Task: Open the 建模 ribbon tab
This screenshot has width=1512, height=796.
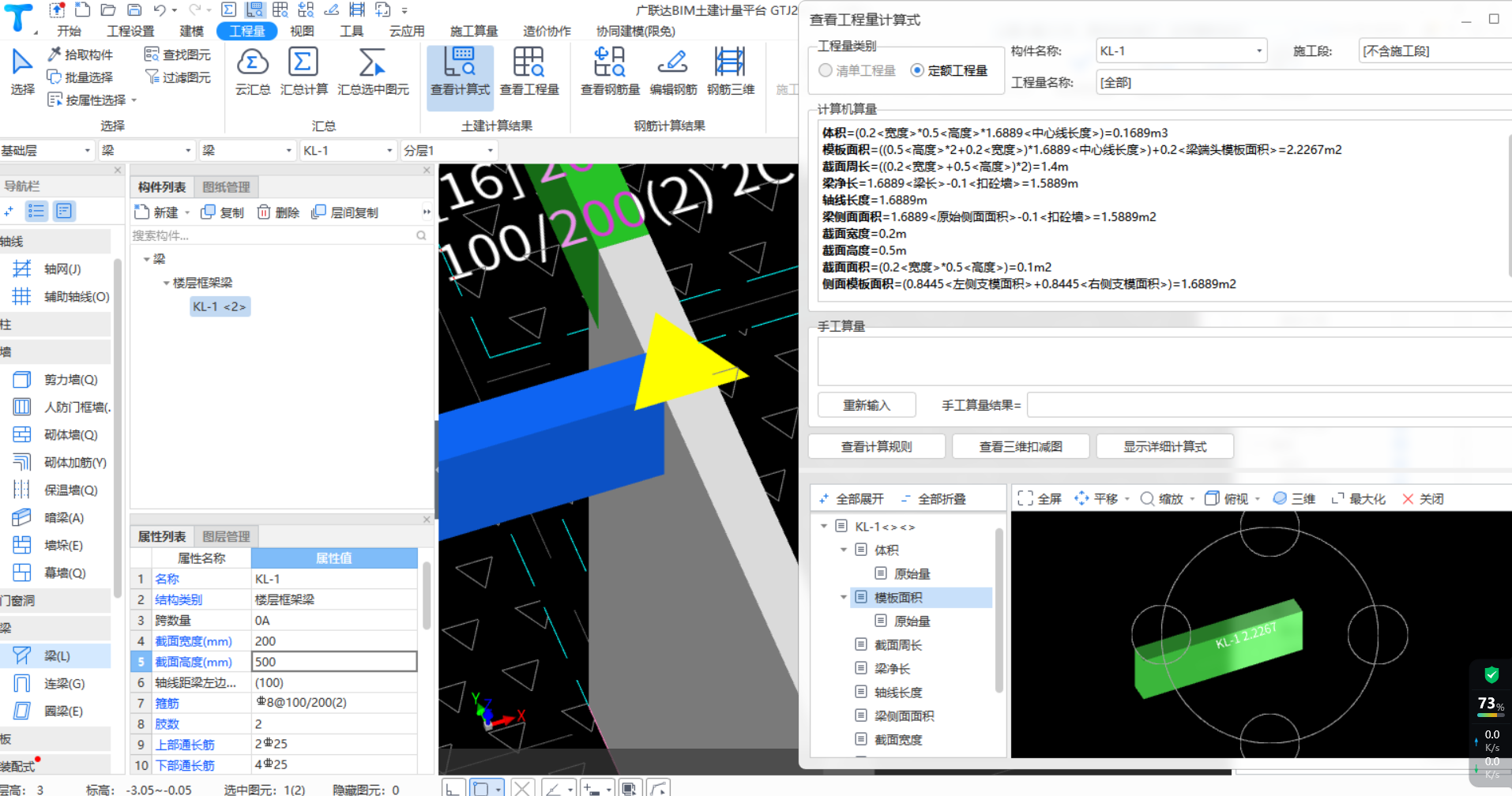Action: (191, 31)
